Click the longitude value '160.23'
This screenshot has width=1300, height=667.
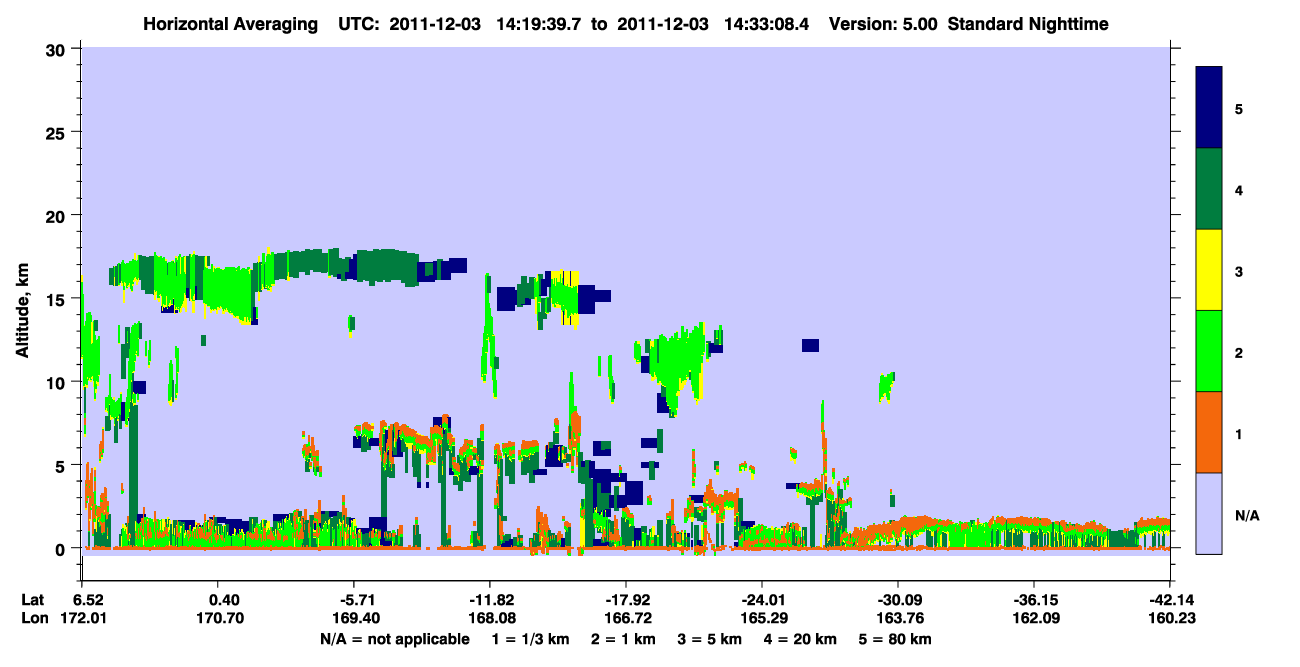coord(1170,618)
